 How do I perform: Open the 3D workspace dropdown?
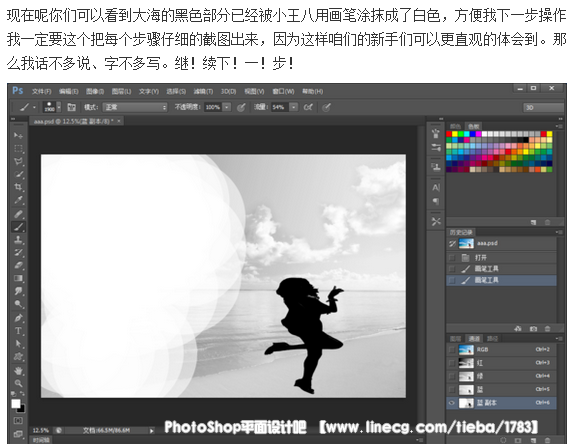(x=543, y=108)
